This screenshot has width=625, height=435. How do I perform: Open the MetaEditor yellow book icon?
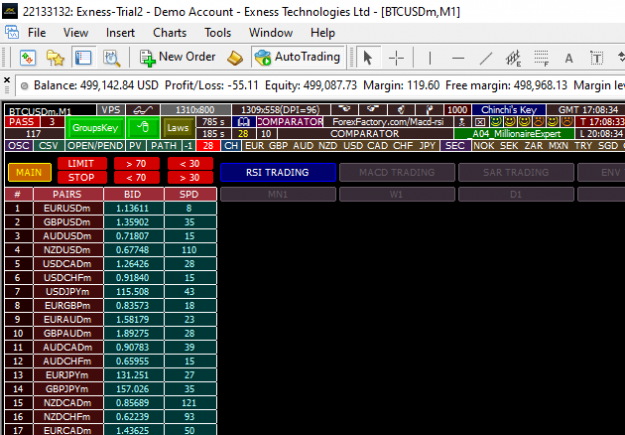pyautogui.click(x=235, y=58)
